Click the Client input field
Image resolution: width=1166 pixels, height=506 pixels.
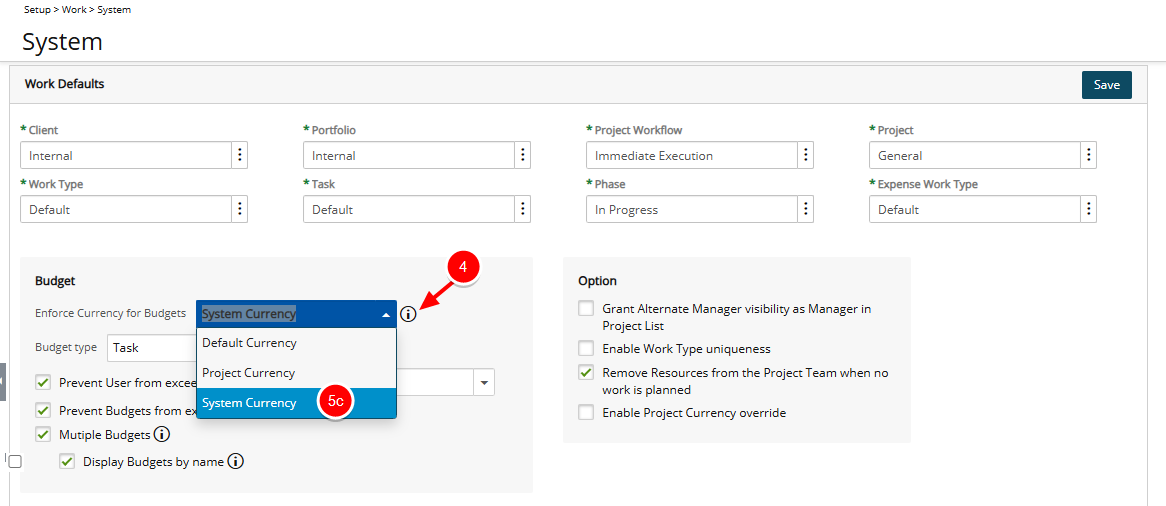click(126, 156)
